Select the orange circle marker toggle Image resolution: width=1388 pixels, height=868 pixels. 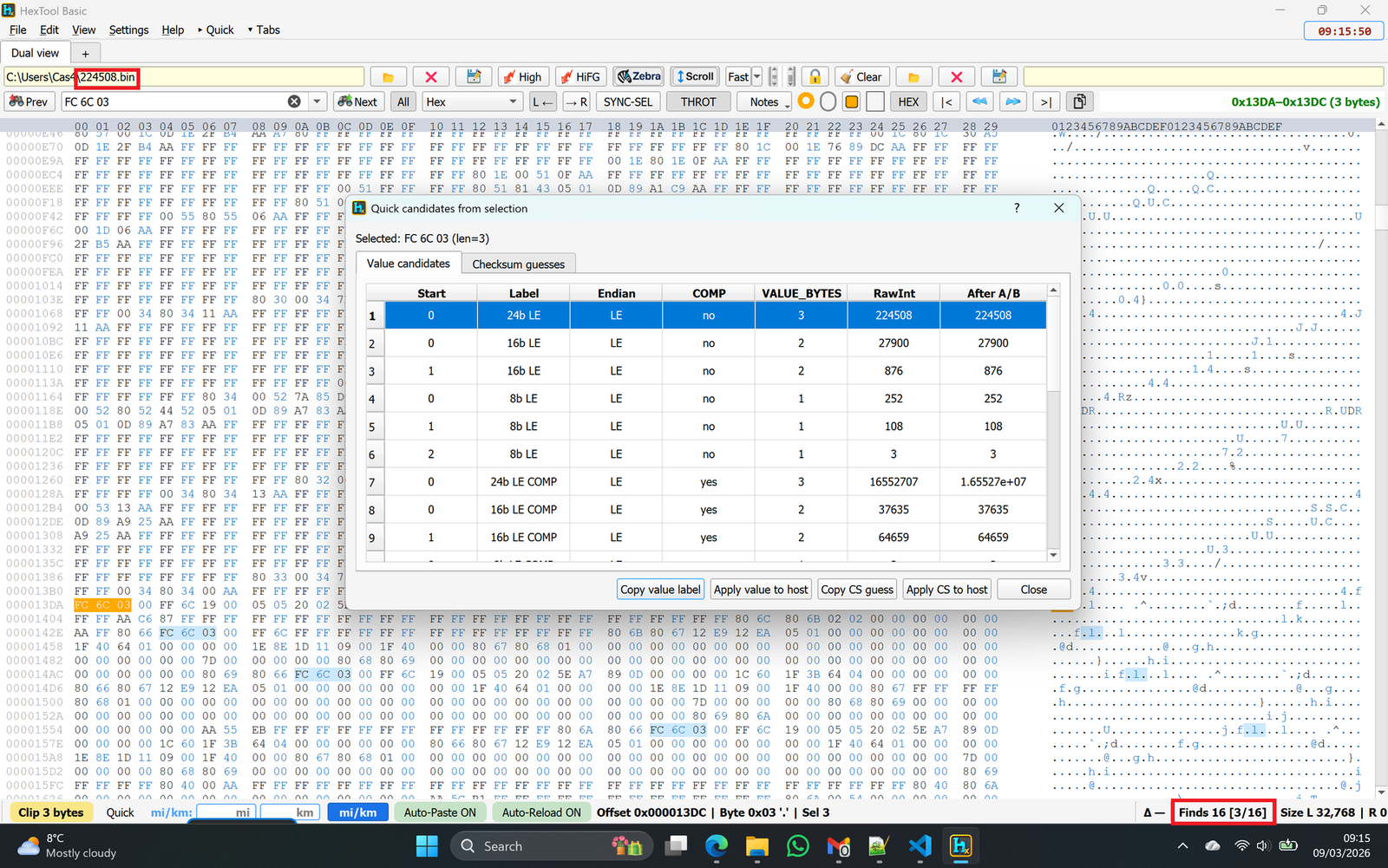(x=806, y=101)
